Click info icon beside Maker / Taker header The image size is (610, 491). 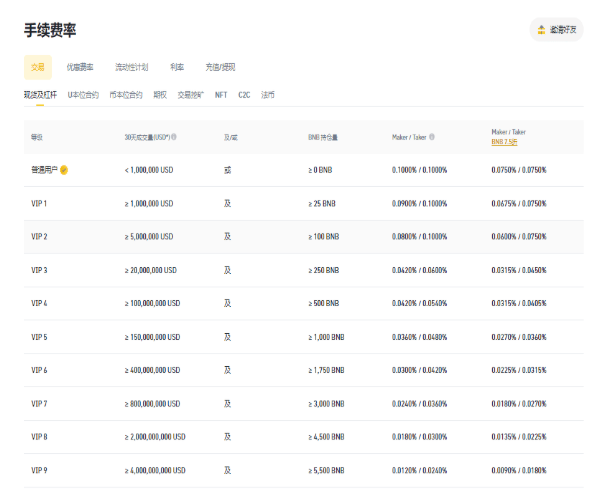coord(432,136)
